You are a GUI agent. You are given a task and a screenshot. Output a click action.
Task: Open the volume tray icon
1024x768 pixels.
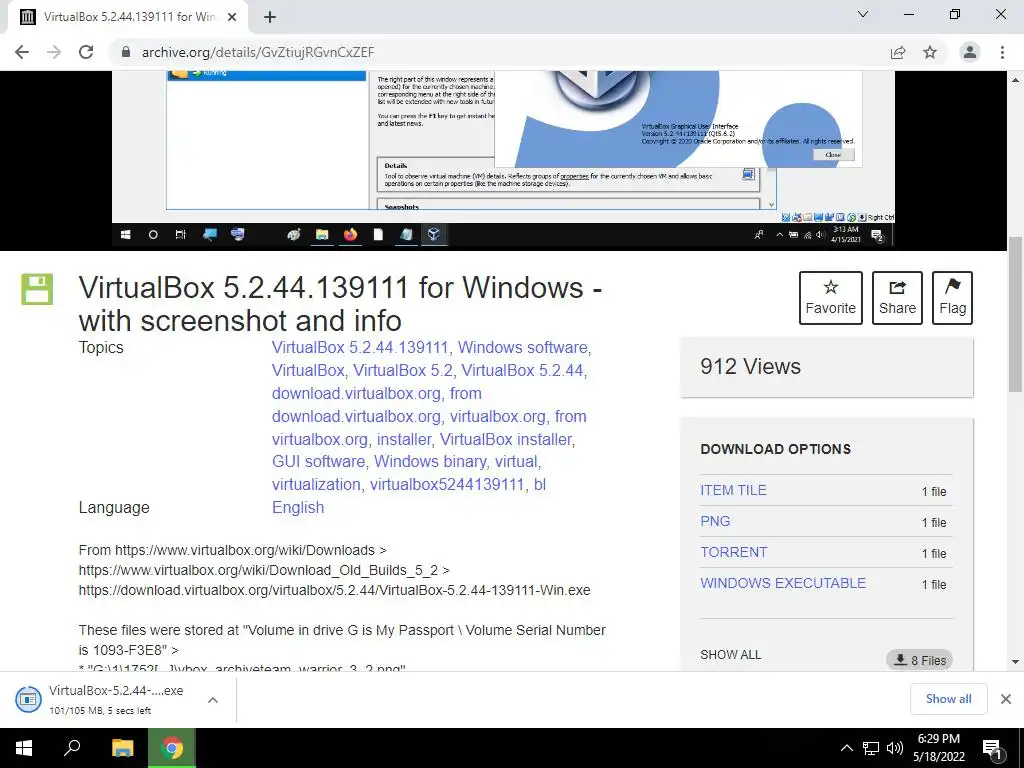(895, 748)
